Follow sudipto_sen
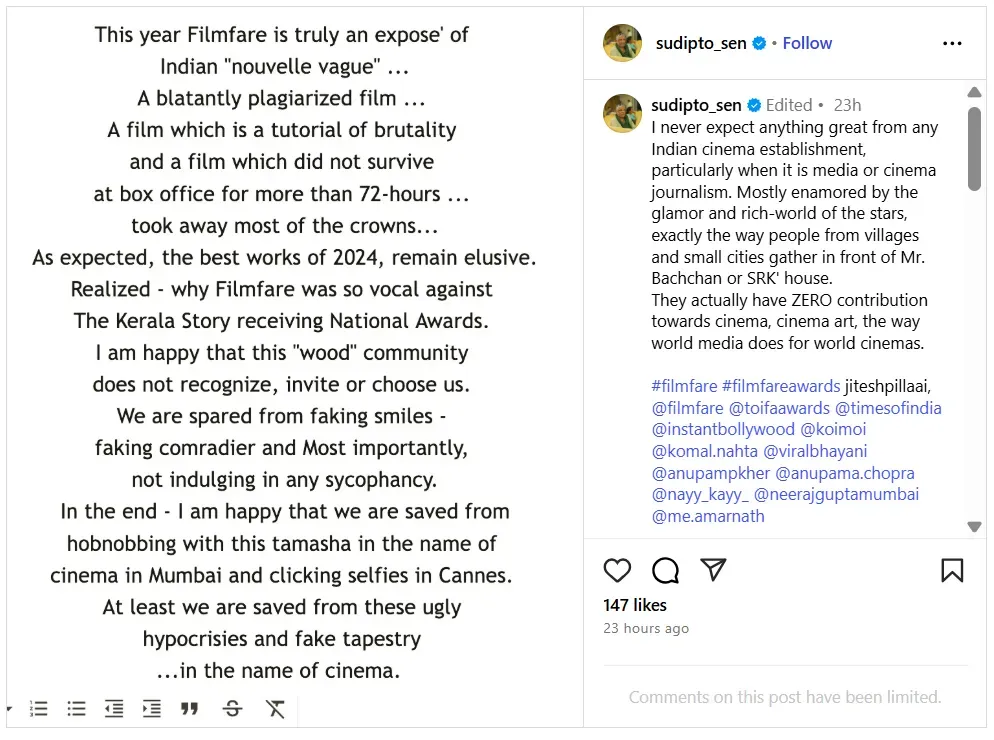The image size is (994, 740). (x=807, y=44)
